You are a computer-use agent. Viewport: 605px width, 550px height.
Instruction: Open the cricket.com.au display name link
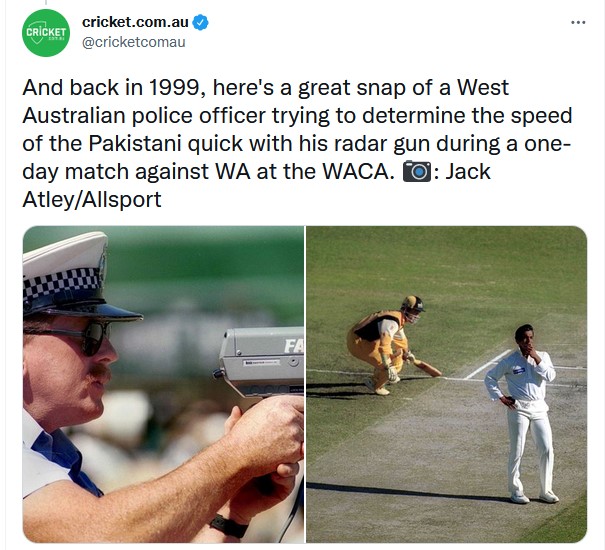(135, 22)
